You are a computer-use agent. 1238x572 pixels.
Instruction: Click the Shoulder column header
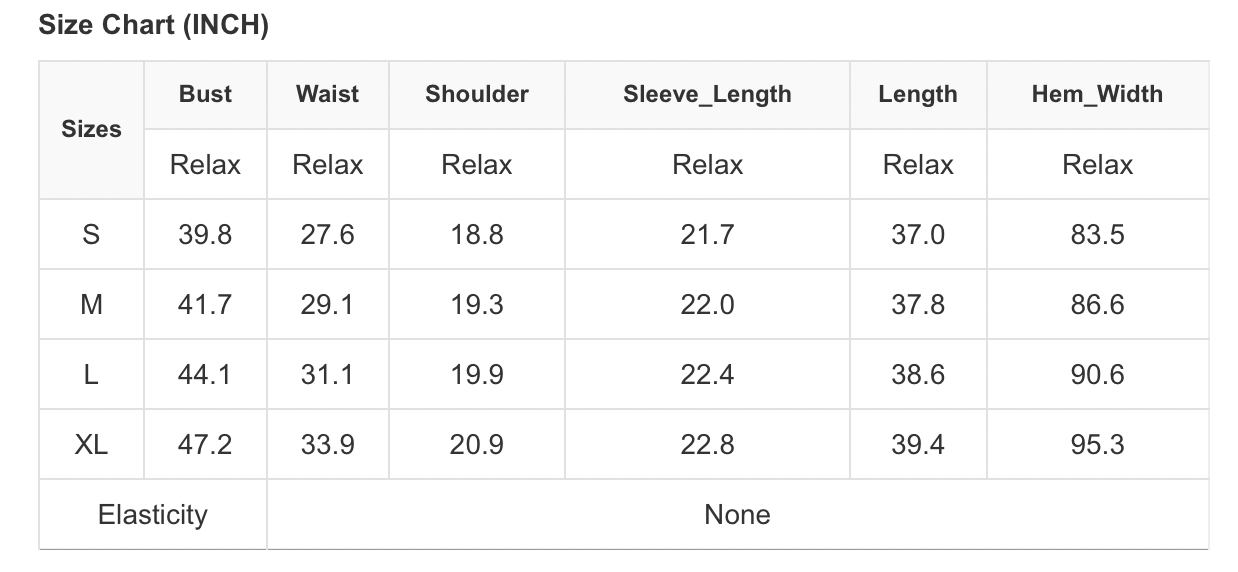(476, 94)
